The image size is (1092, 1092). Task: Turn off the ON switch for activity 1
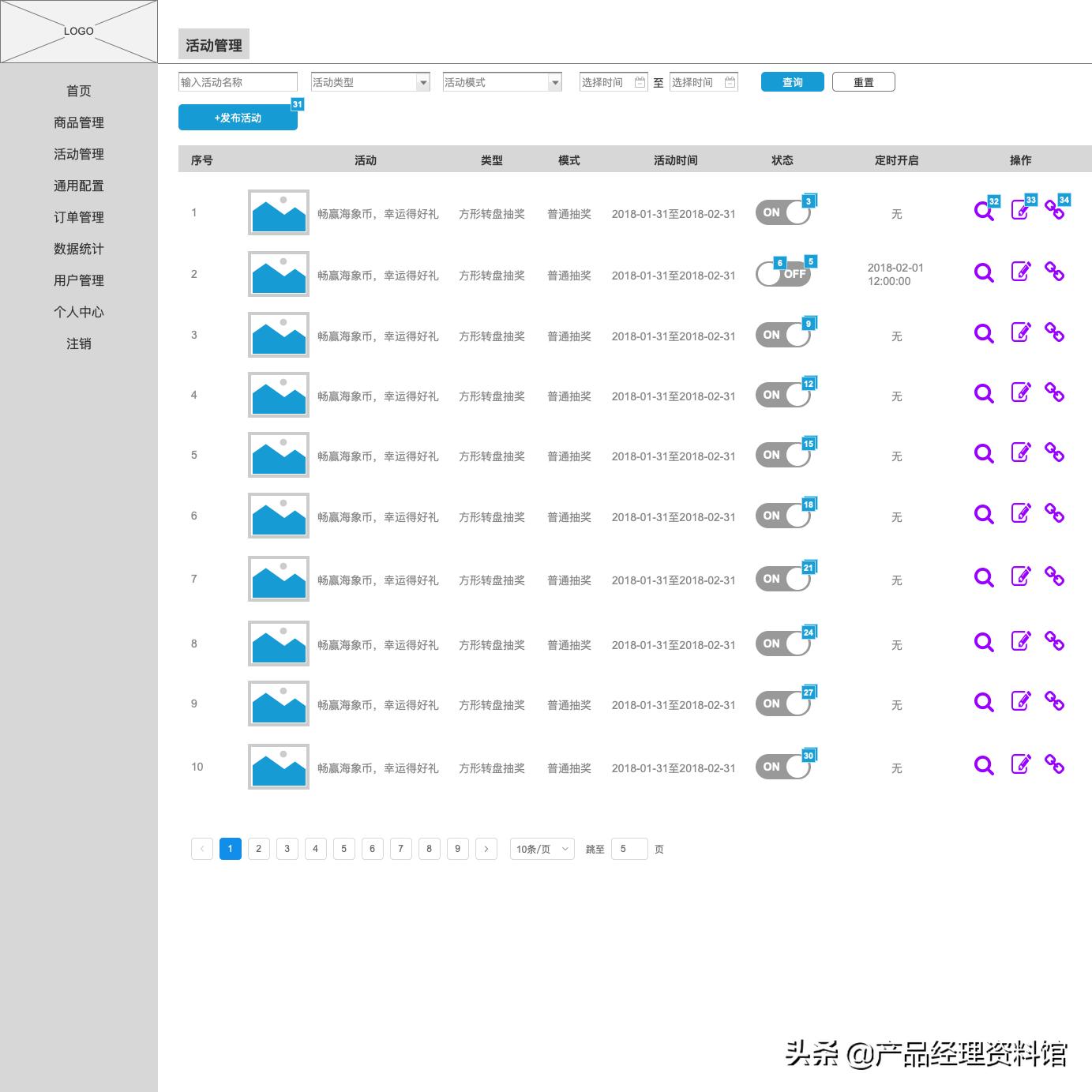click(783, 212)
